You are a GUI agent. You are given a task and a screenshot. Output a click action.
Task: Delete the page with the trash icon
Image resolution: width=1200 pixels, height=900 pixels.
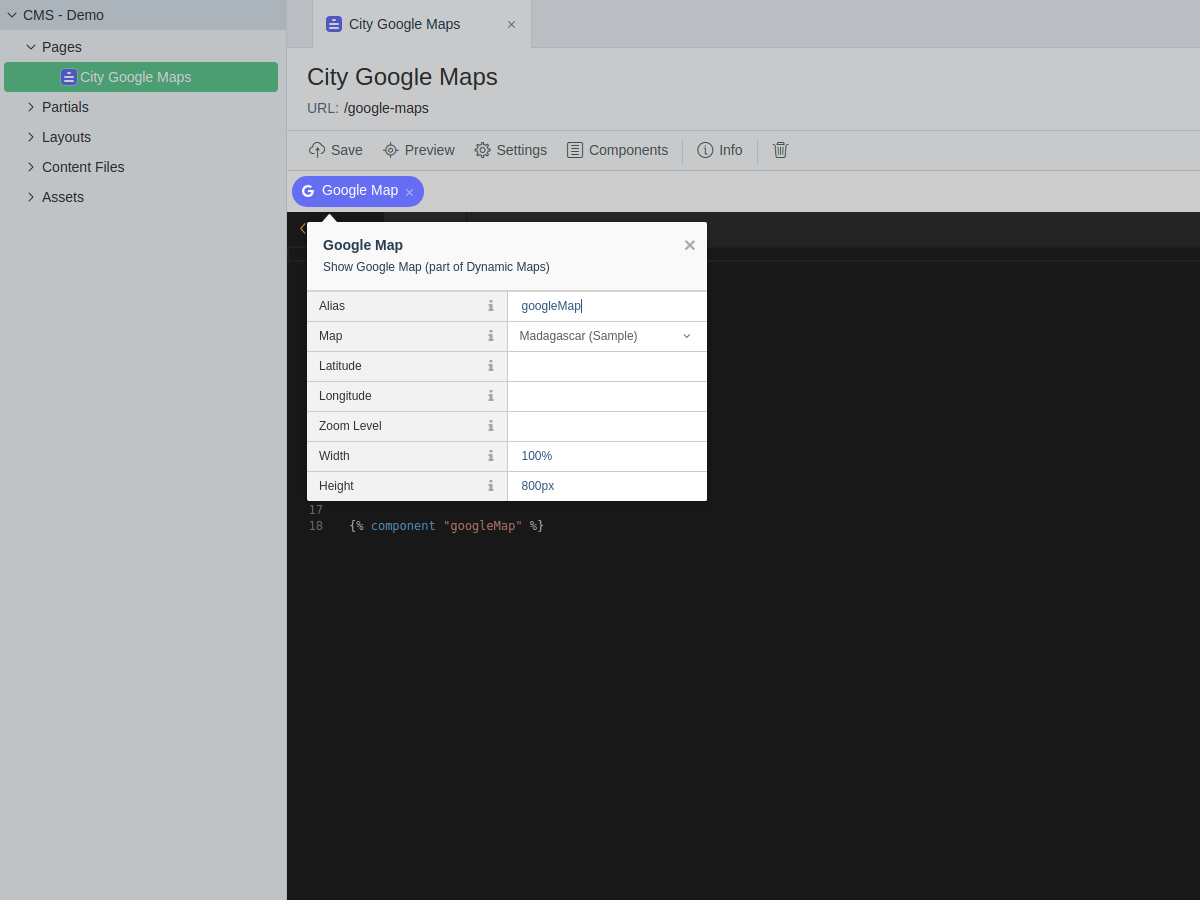[780, 150]
